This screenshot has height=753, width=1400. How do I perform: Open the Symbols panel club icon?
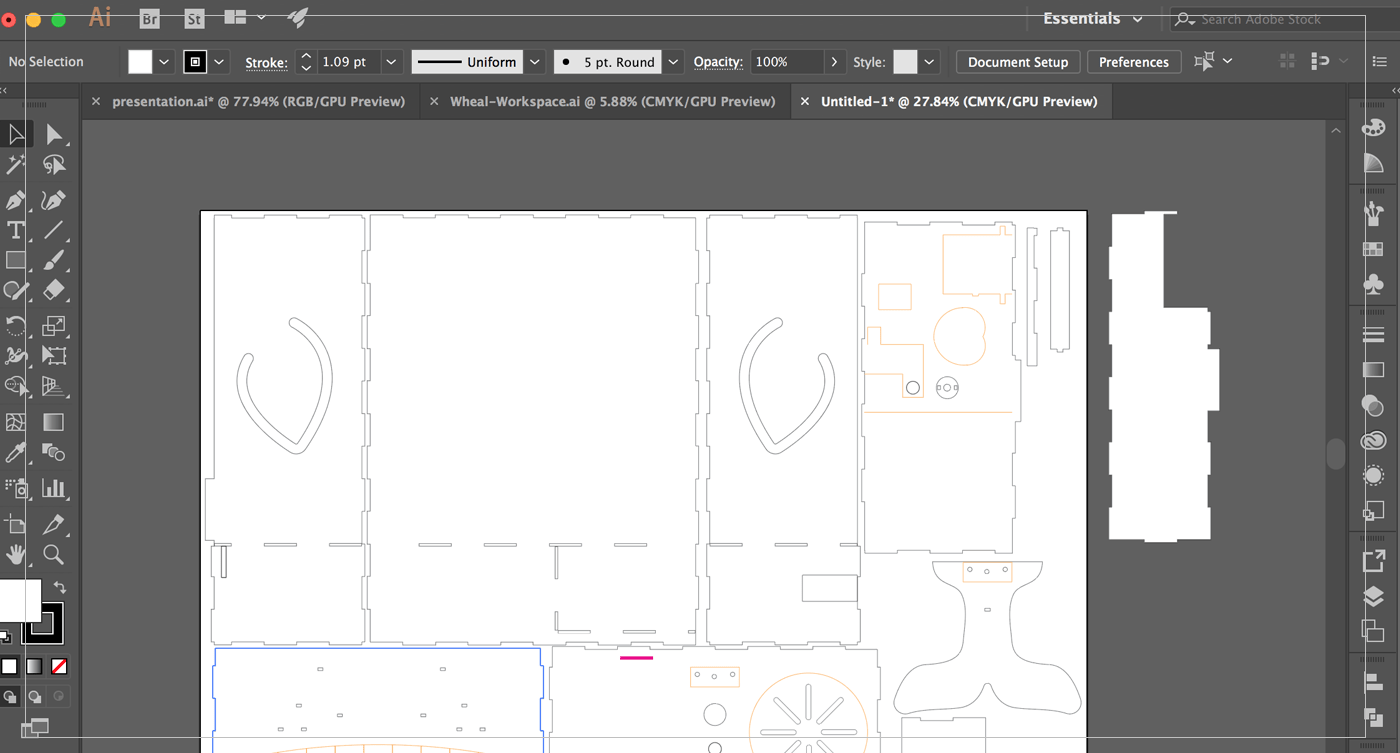coord(1374,285)
